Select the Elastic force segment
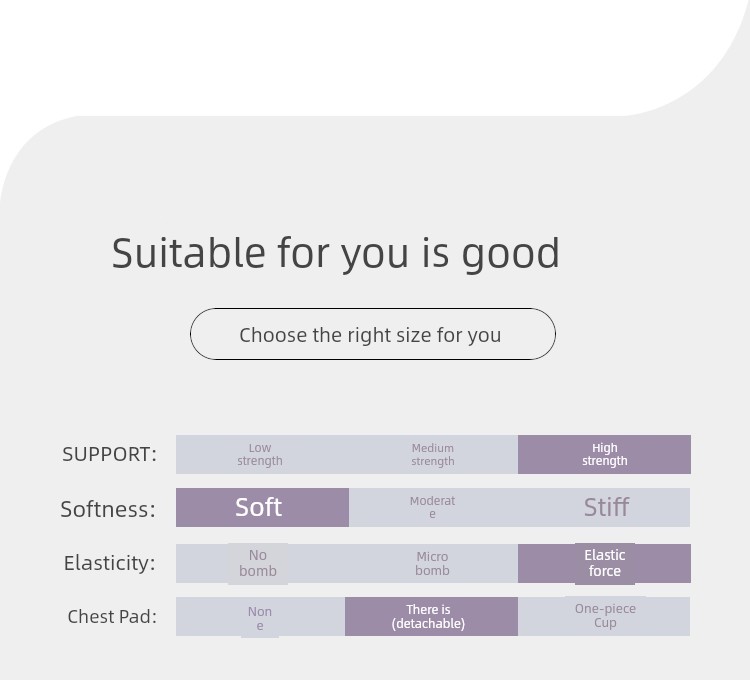This screenshot has width=750, height=680. click(604, 563)
